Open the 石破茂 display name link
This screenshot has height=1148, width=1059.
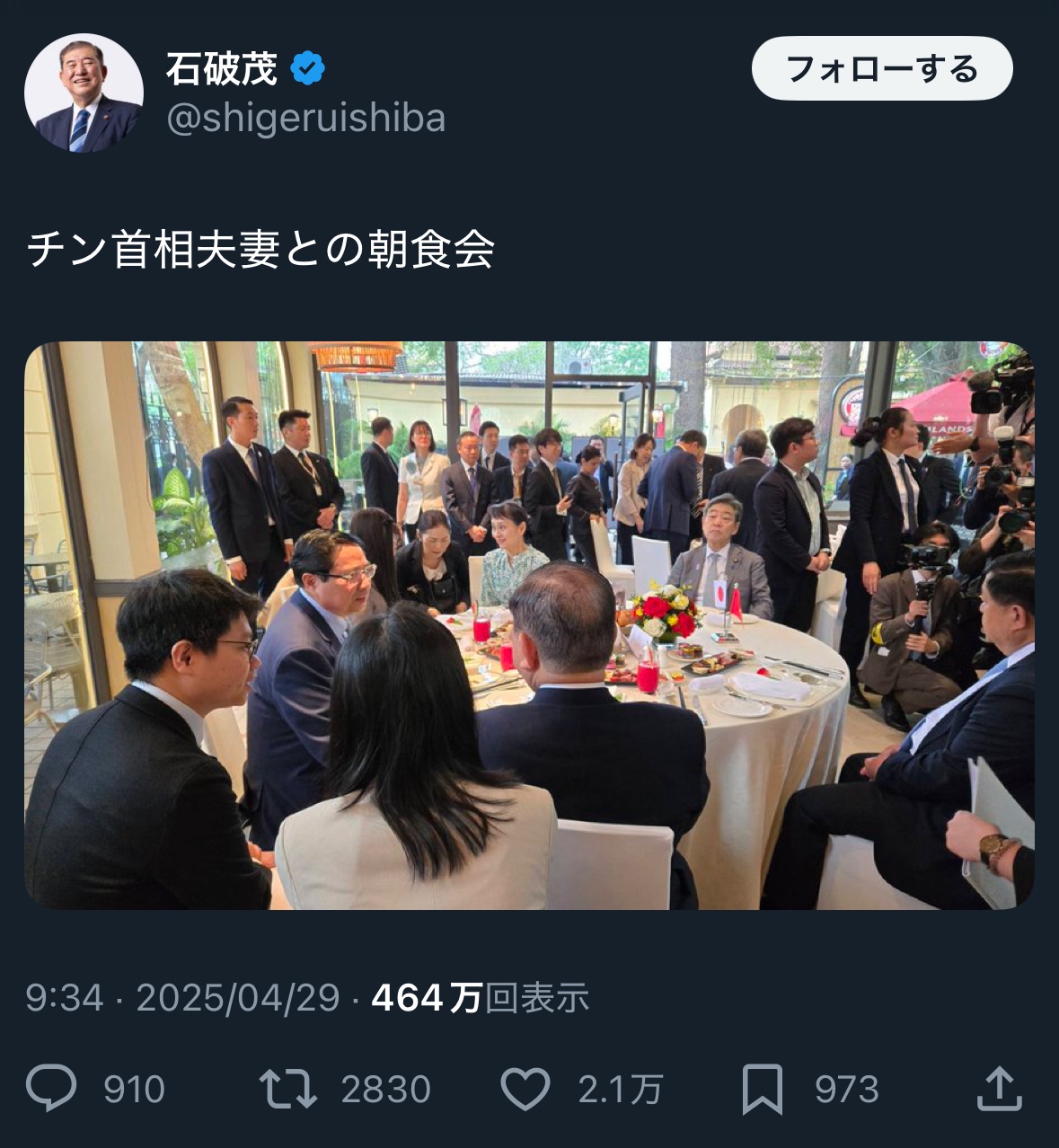coord(221,68)
